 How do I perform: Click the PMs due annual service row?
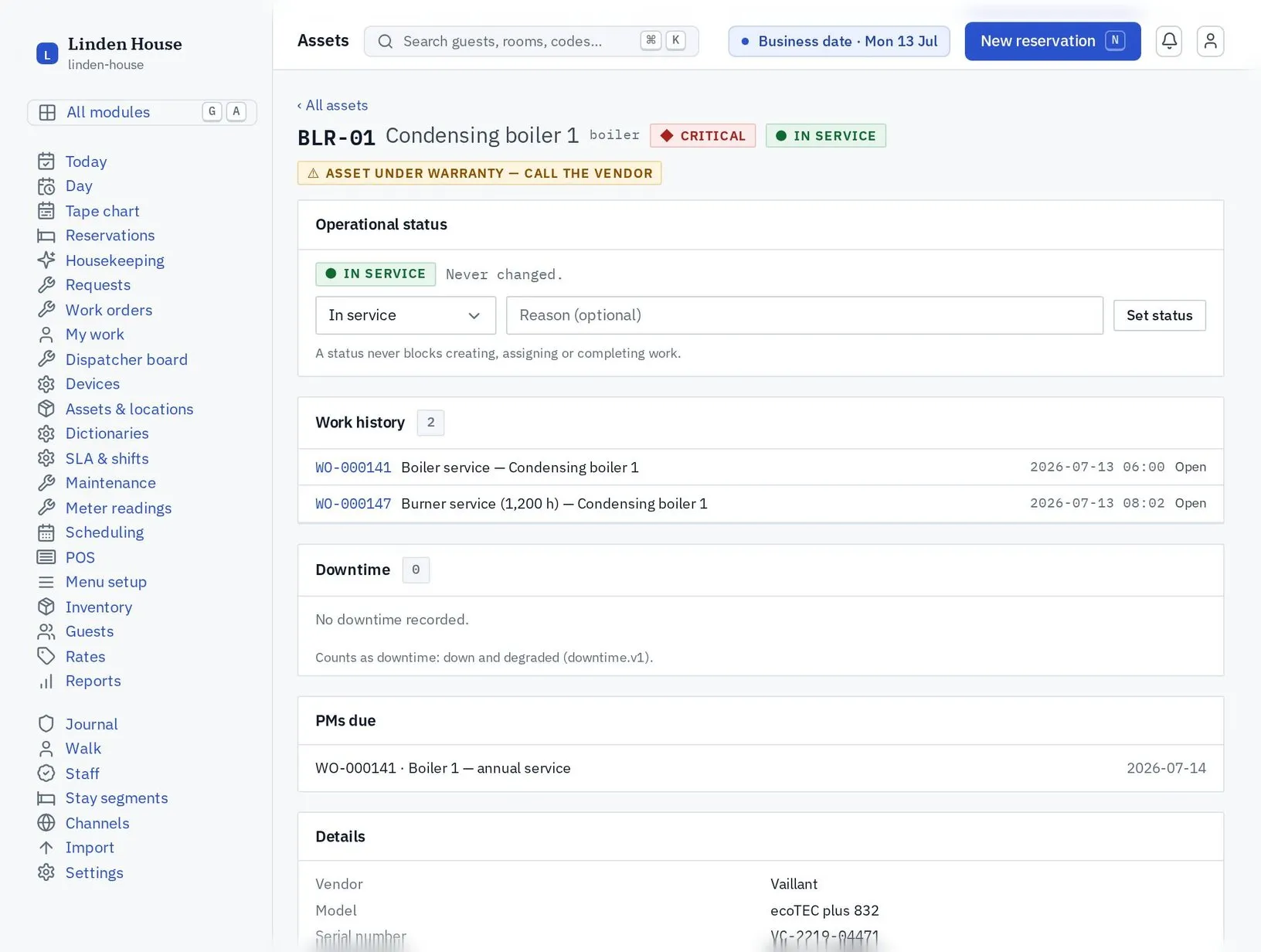coord(760,768)
